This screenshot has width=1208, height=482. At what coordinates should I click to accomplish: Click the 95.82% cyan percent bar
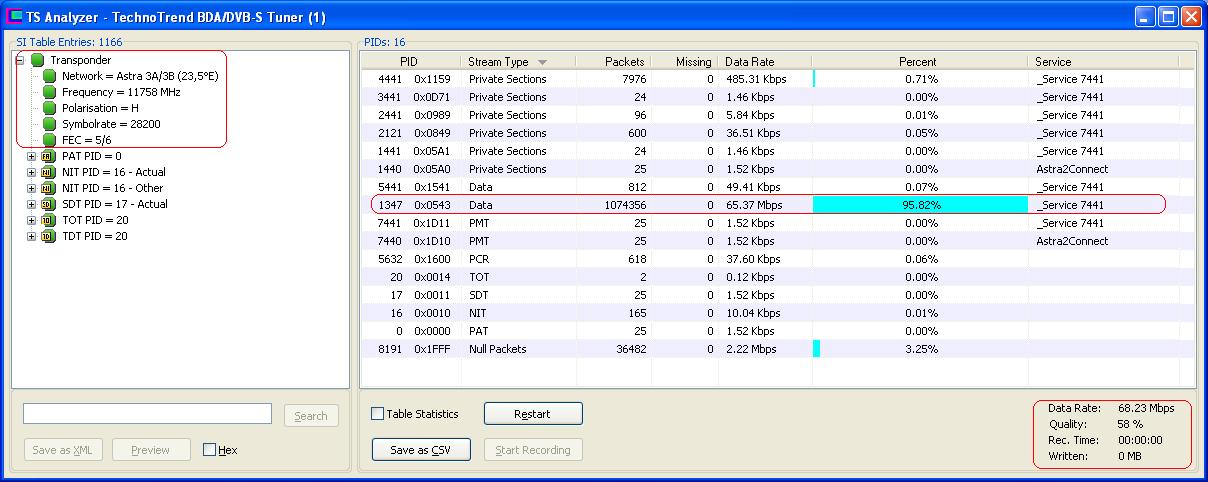pyautogui.click(x=920, y=205)
